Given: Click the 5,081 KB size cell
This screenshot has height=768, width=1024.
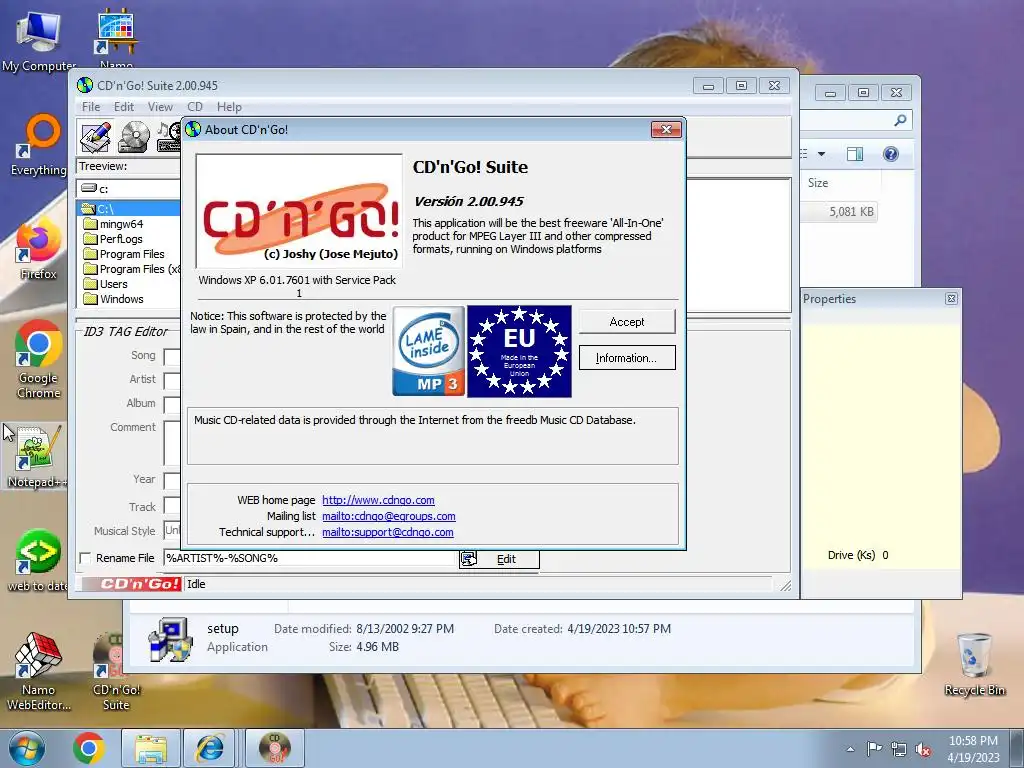Looking at the screenshot, I should tap(851, 212).
